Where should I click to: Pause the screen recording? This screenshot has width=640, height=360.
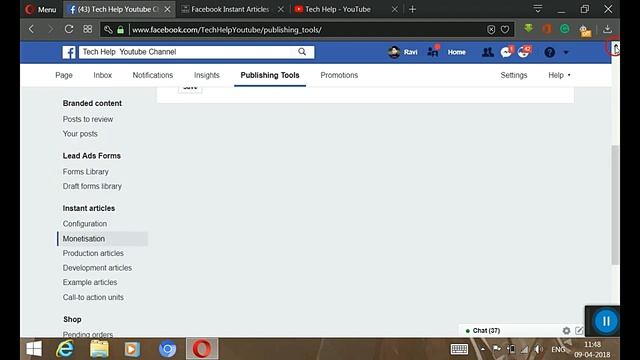(606, 321)
